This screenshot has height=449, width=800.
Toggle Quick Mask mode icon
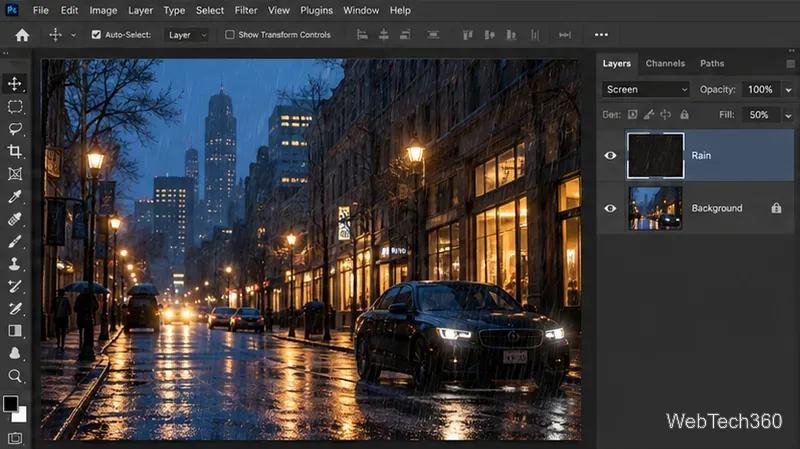coord(15,438)
